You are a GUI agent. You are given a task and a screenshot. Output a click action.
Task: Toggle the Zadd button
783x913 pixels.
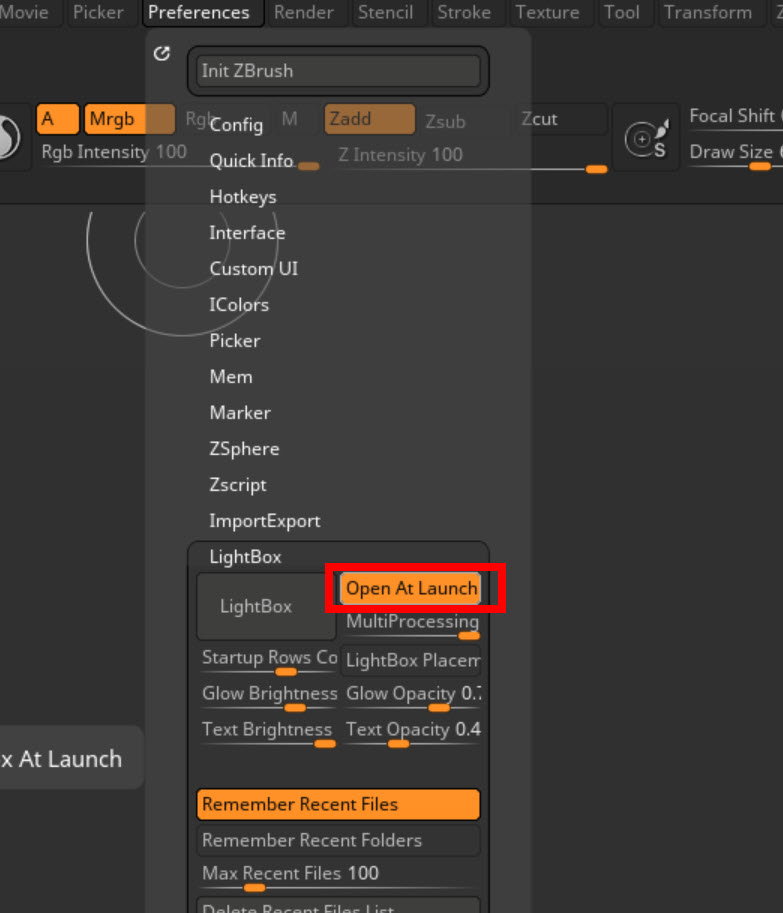click(x=370, y=119)
